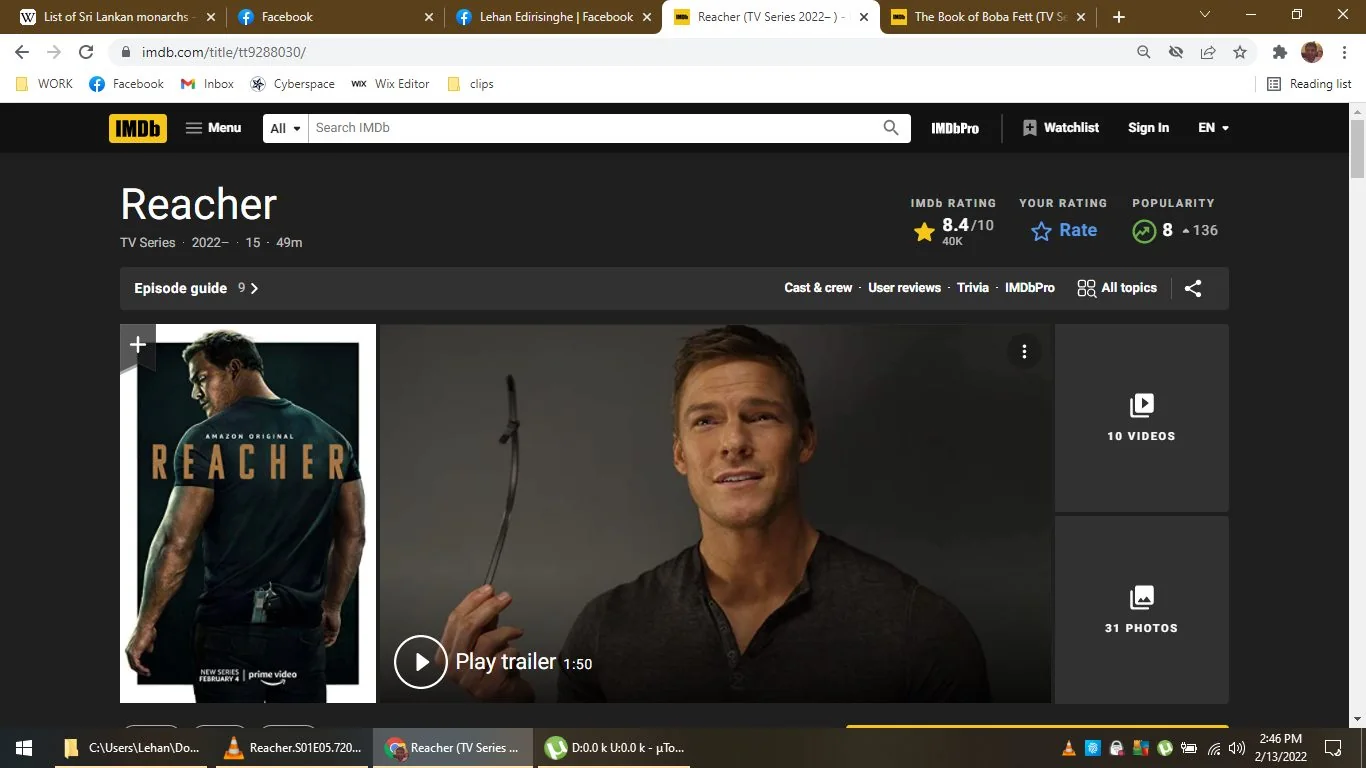Open the 2022– release info link
The height and width of the screenshot is (768, 1366).
(210, 243)
